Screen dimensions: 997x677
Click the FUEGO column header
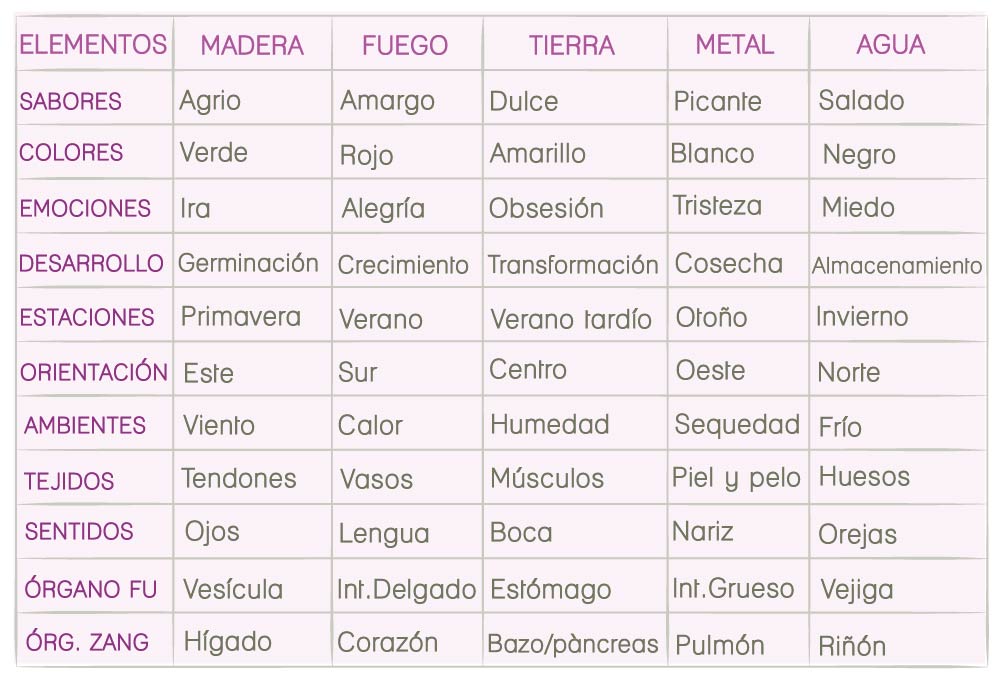click(405, 45)
